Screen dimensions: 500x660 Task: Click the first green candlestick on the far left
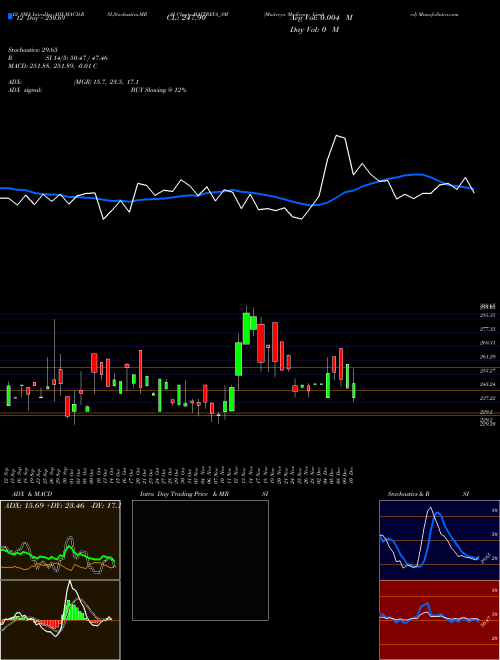pyautogui.click(x=9, y=395)
